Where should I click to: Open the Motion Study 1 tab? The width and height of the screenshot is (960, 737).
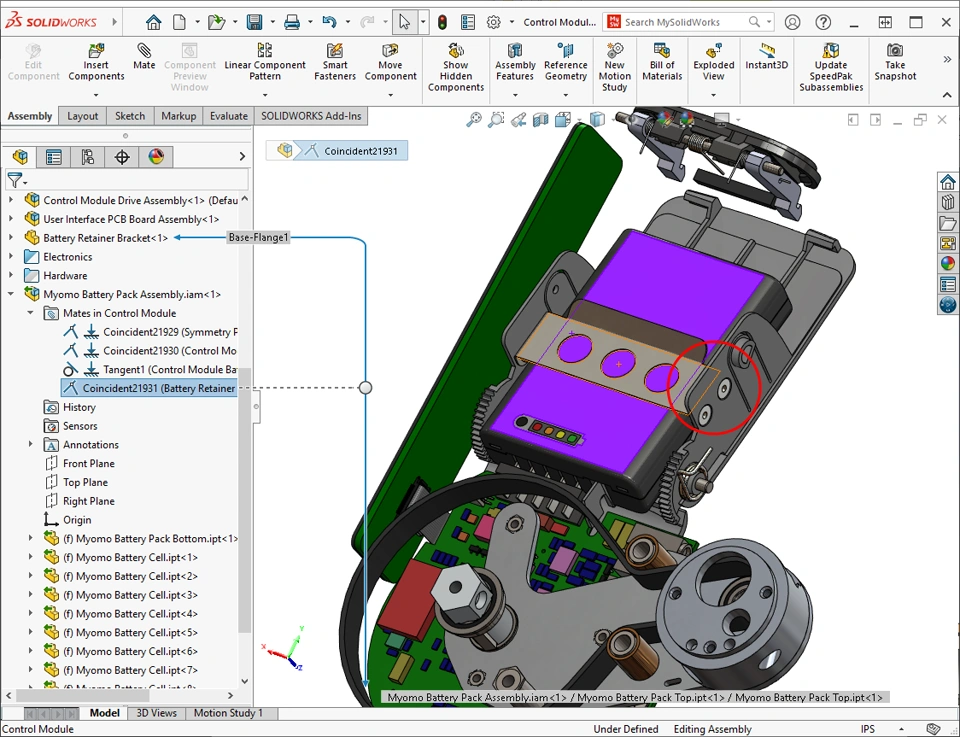[x=228, y=713]
